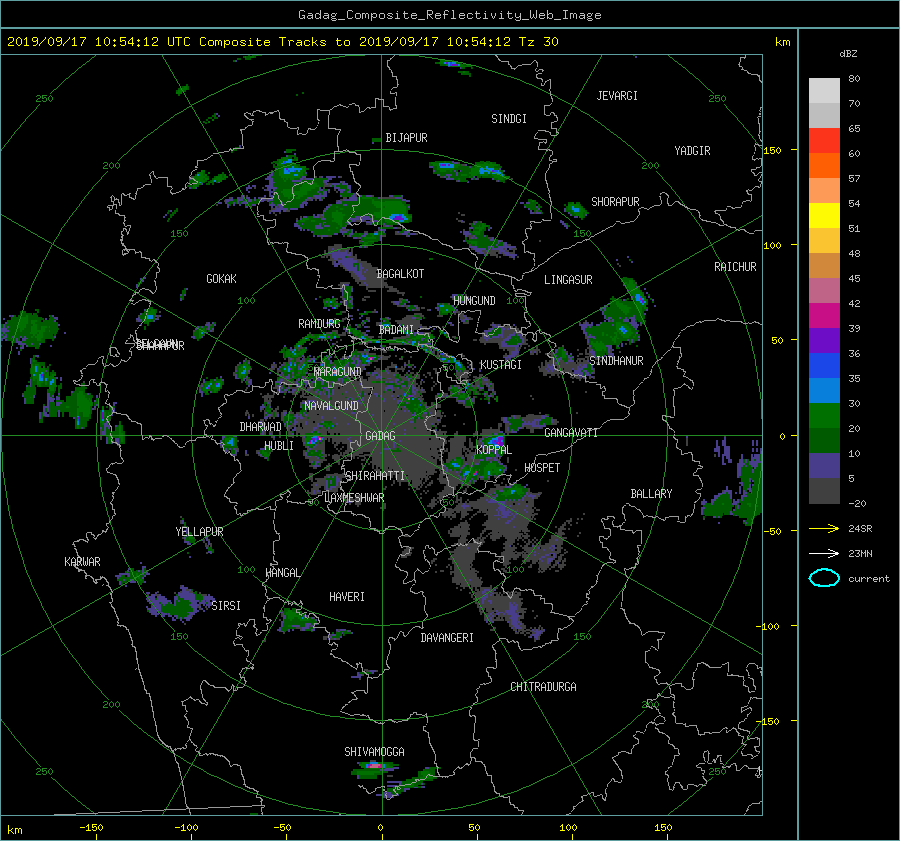Click the BADAMI city label

396,330
